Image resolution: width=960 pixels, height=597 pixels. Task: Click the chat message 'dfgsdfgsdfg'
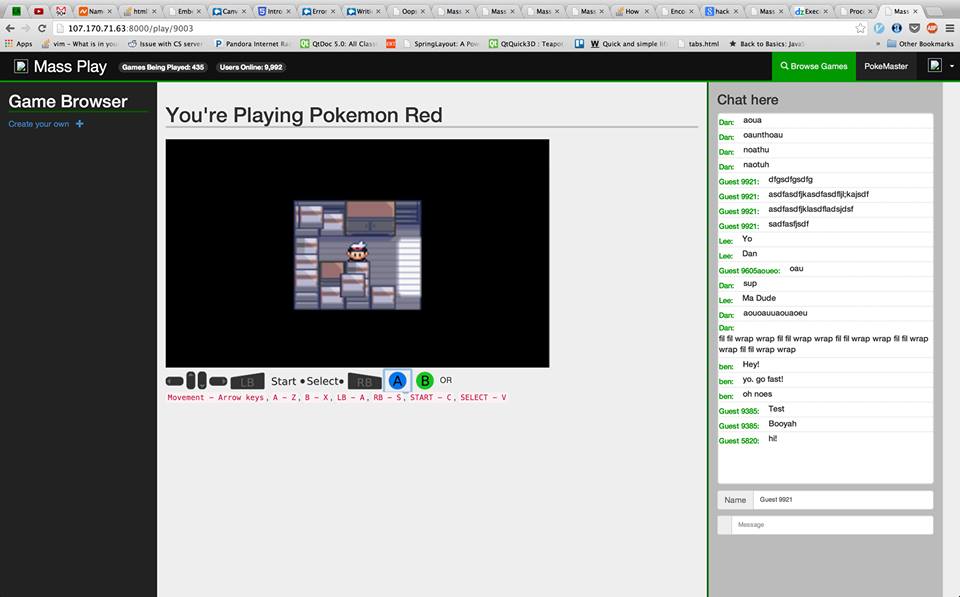(790, 179)
